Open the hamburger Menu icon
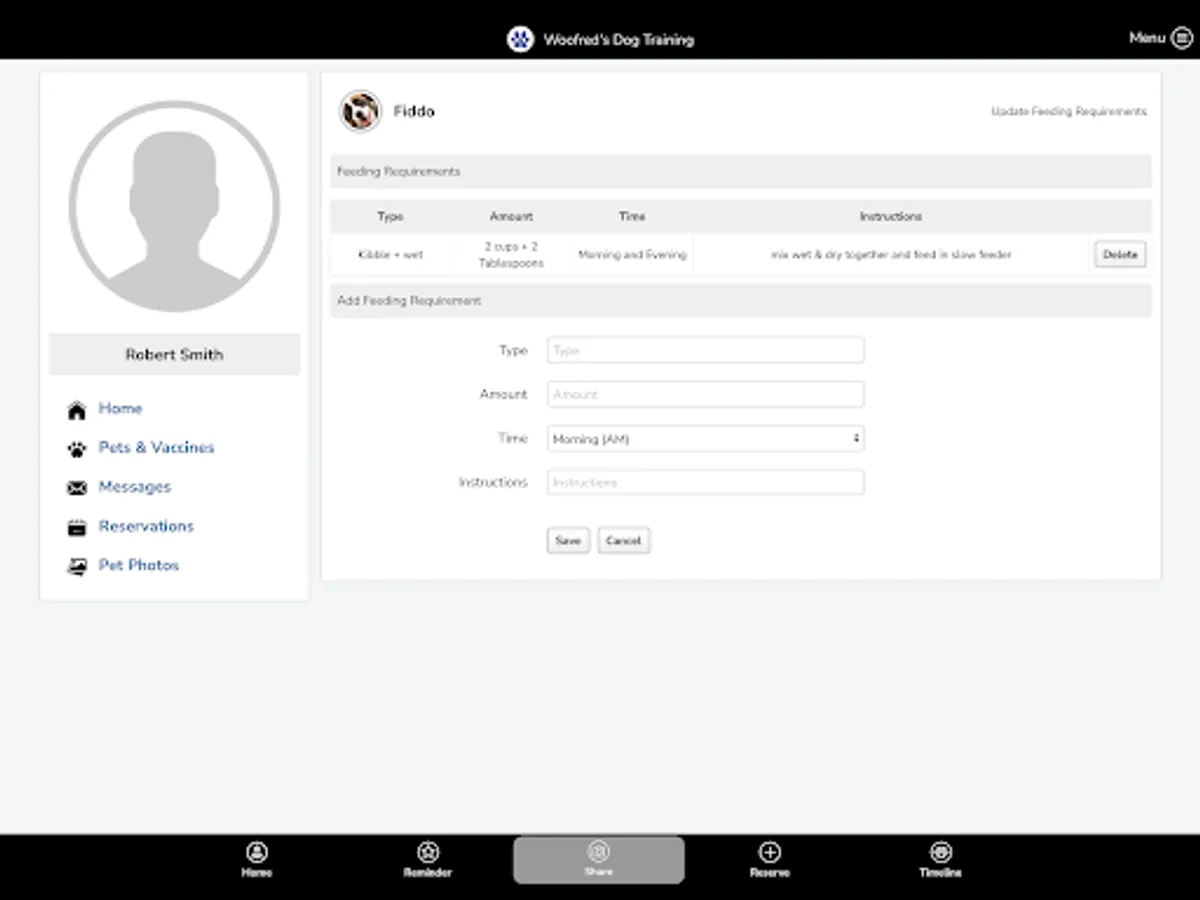Image resolution: width=1200 pixels, height=900 pixels. point(1181,38)
